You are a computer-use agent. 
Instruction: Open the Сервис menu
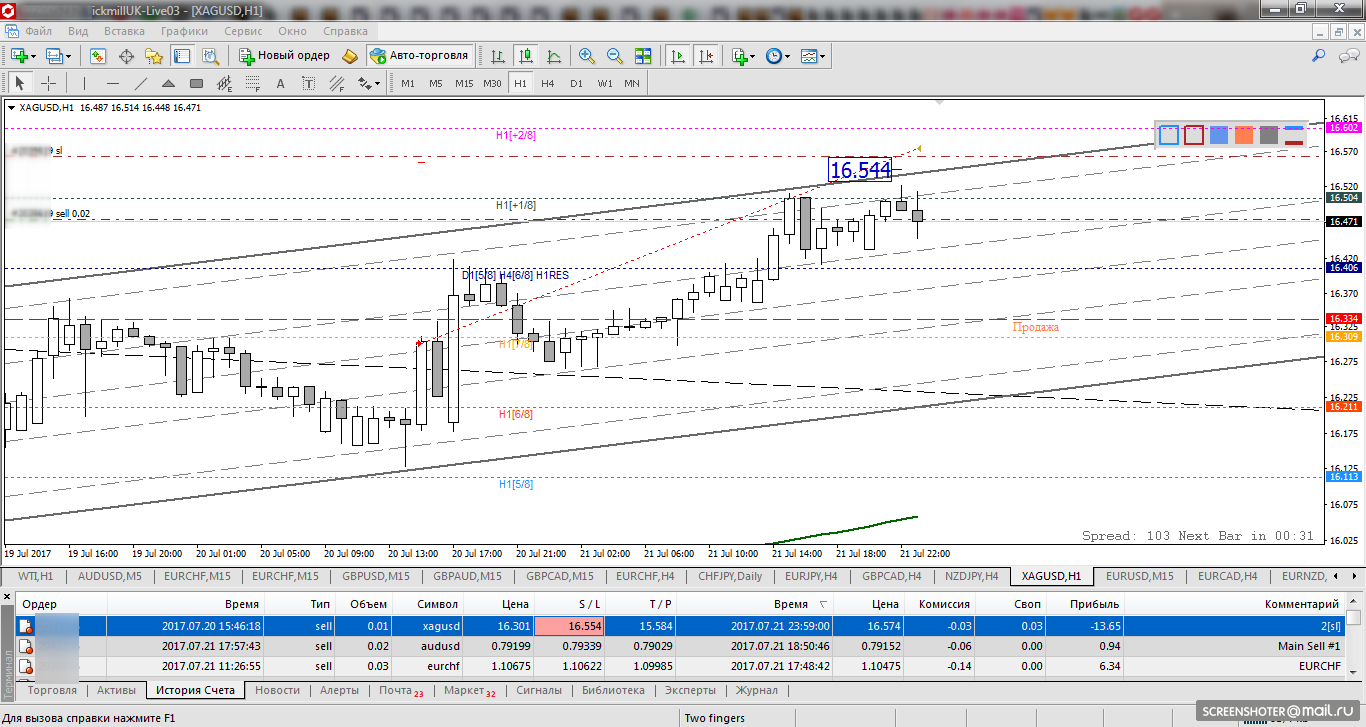[243, 31]
